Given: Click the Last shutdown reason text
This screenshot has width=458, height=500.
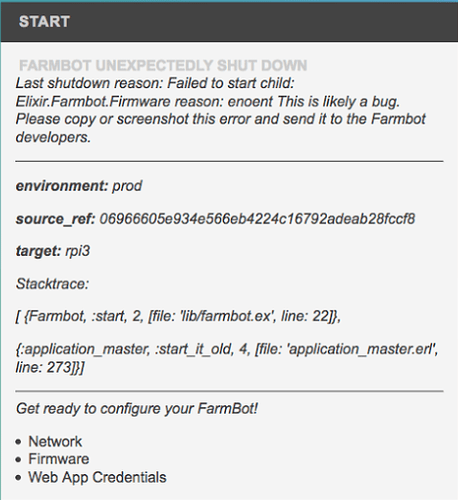Looking at the screenshot, I should [155, 83].
